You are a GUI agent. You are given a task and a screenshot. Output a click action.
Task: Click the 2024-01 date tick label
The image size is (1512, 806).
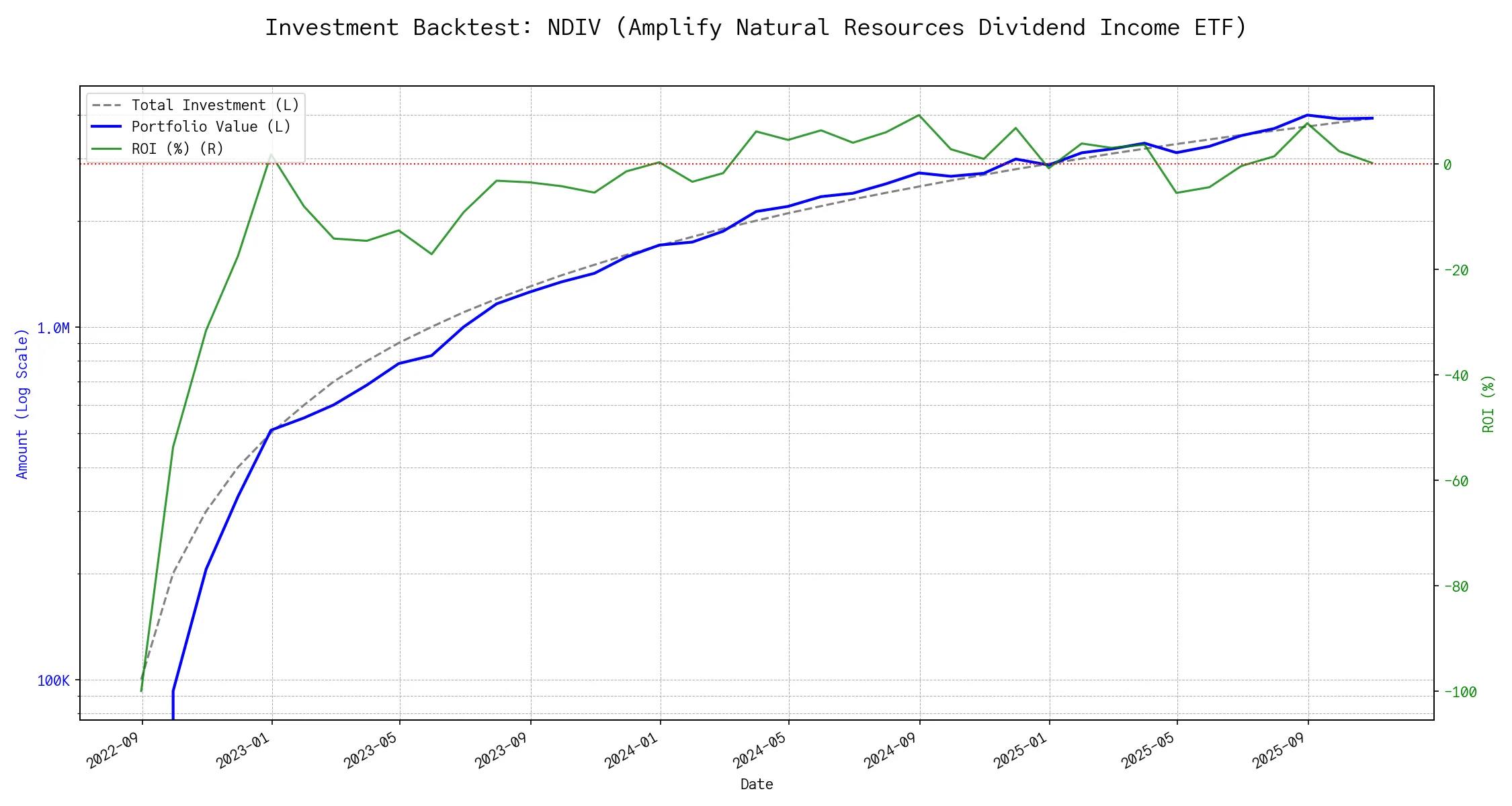(x=632, y=751)
